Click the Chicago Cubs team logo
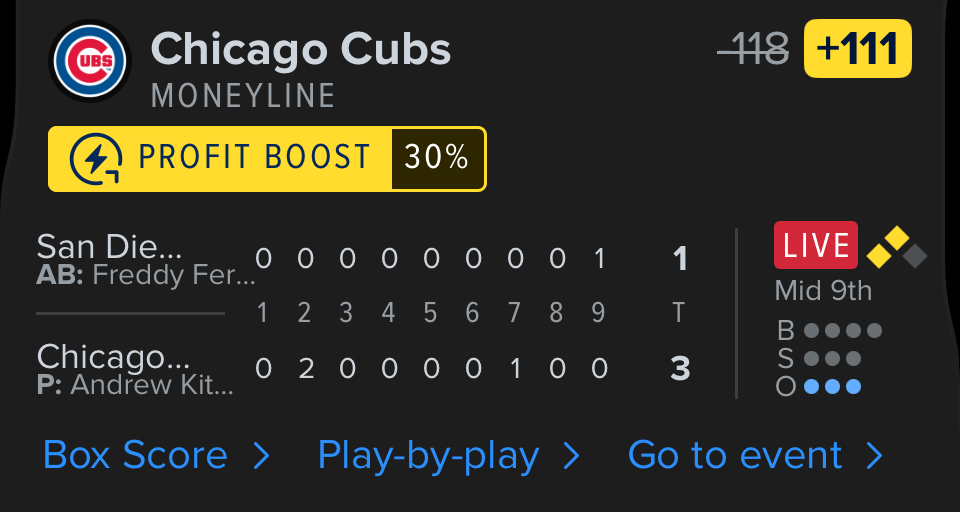Screen dimensions: 960x512 click(x=90, y=62)
